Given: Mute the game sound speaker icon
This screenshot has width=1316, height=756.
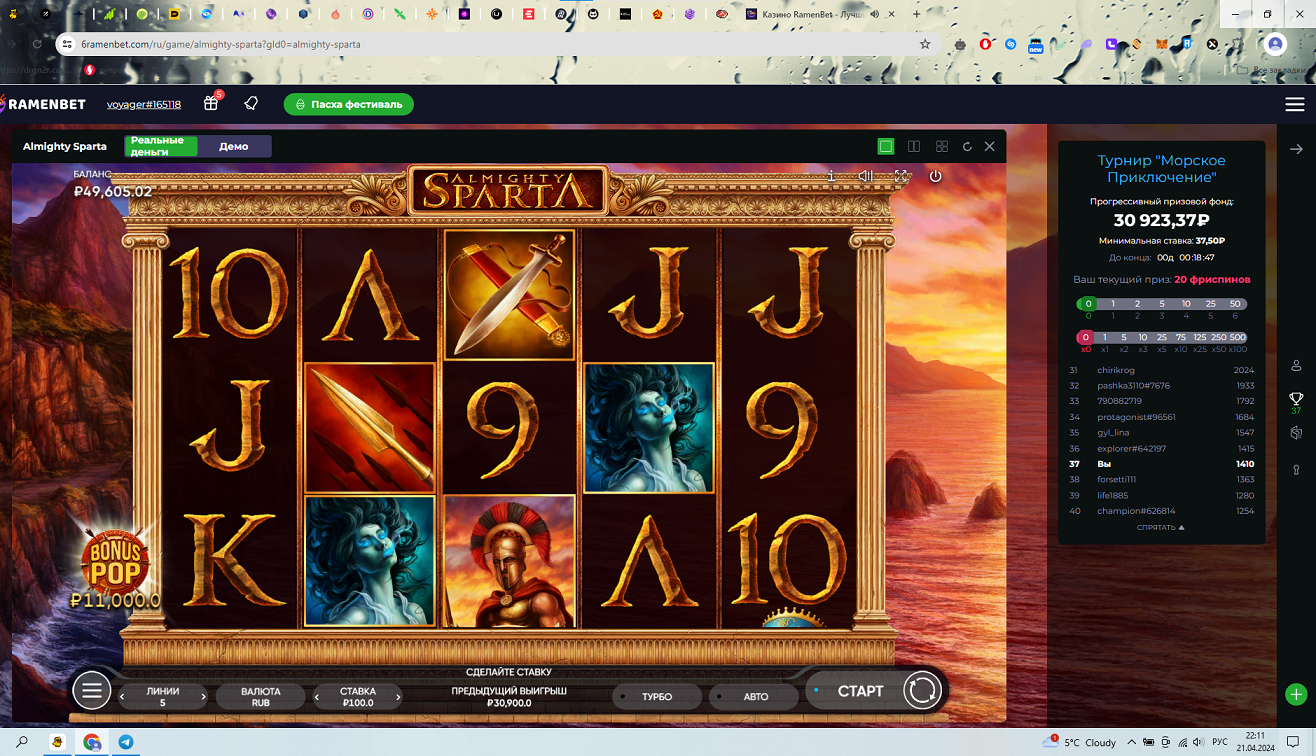Looking at the screenshot, I should (866, 176).
